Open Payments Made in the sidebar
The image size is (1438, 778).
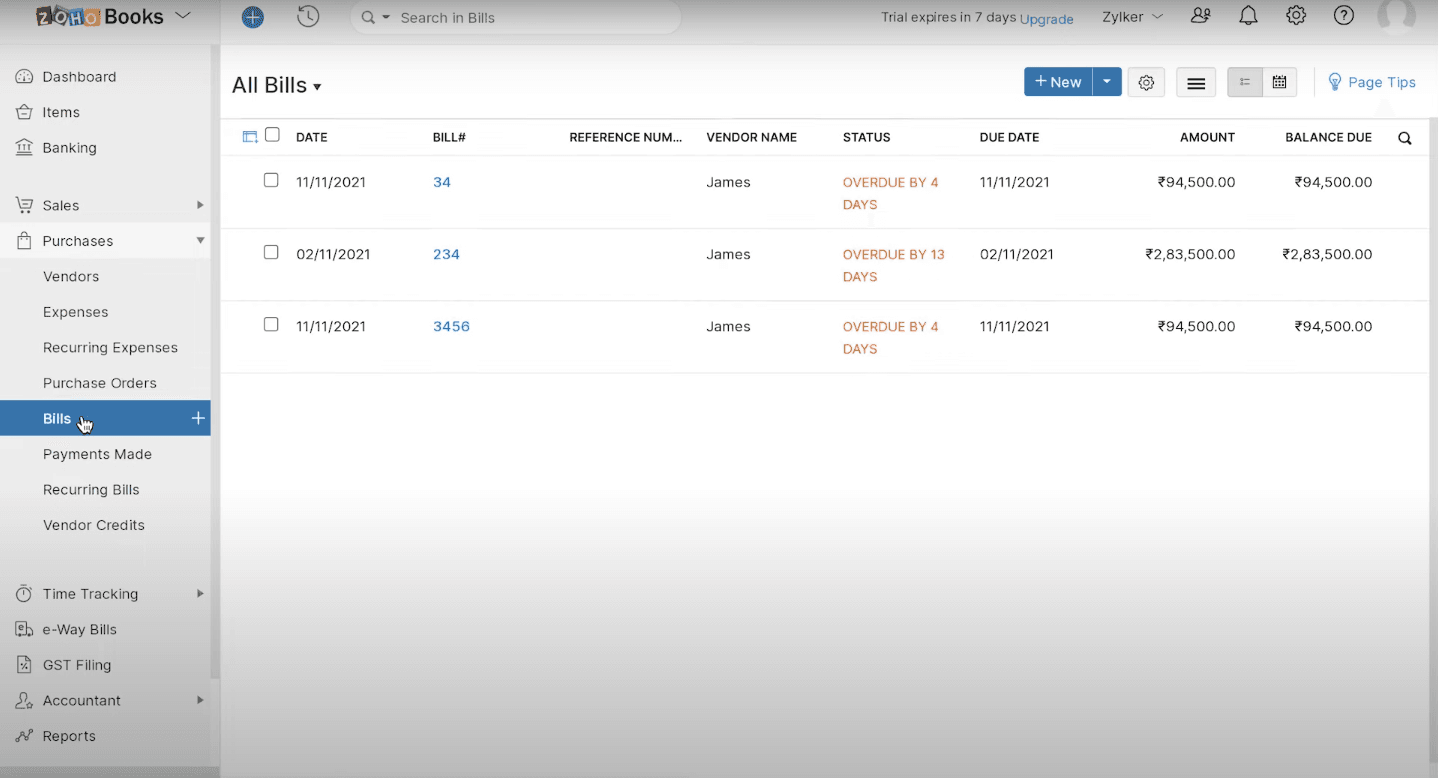click(x=97, y=454)
